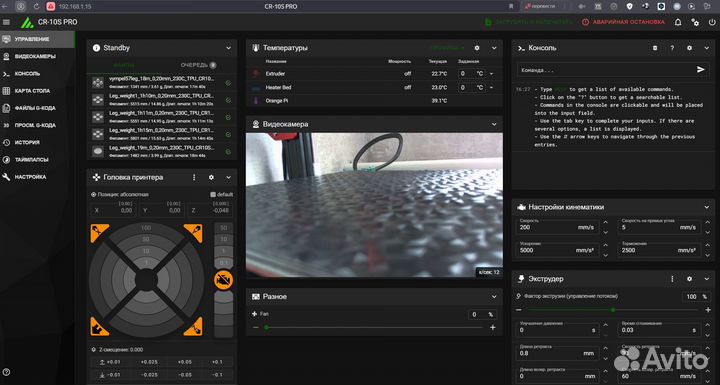720x385 pixels.
Task: Click the Скорость 200 mm/s field
Action: click(x=557, y=226)
